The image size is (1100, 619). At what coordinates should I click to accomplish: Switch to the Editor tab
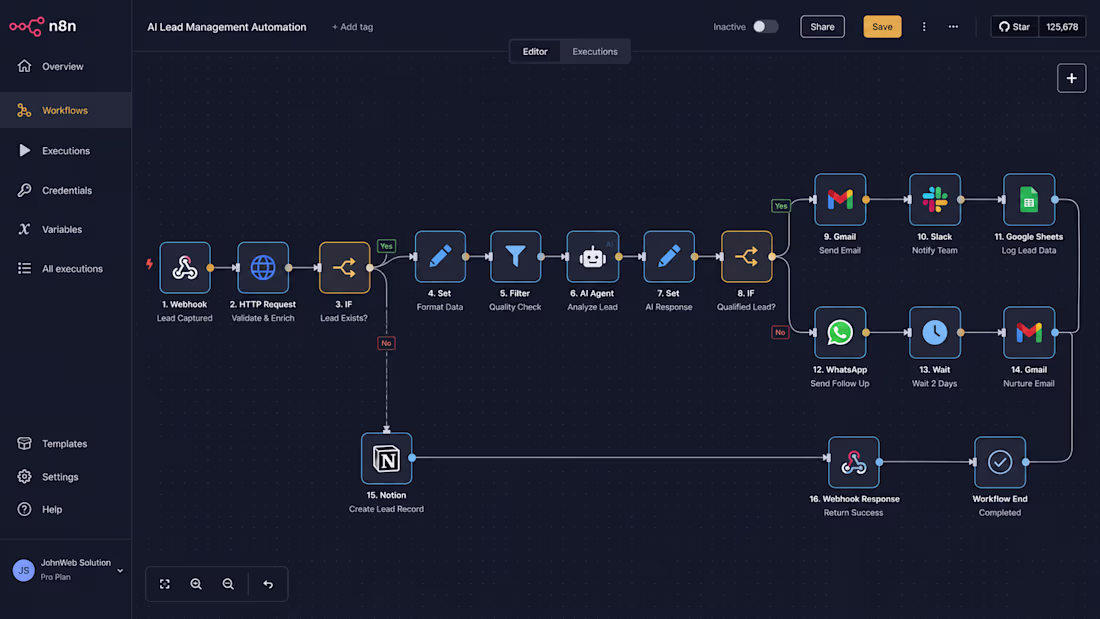pos(535,51)
